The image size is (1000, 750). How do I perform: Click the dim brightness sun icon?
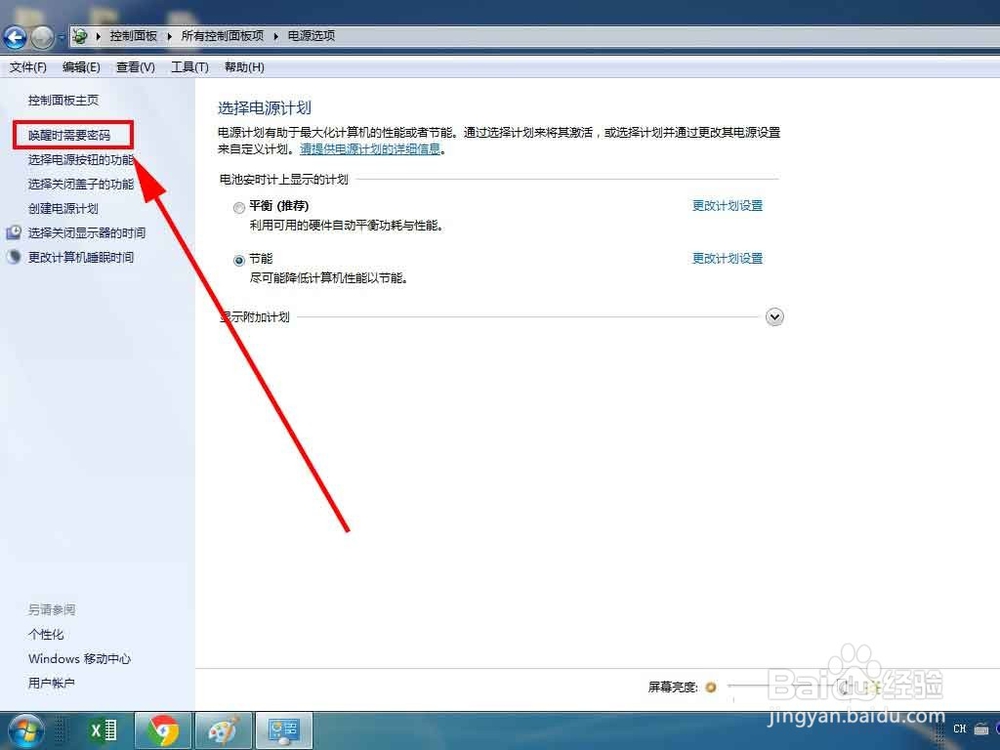[710, 687]
